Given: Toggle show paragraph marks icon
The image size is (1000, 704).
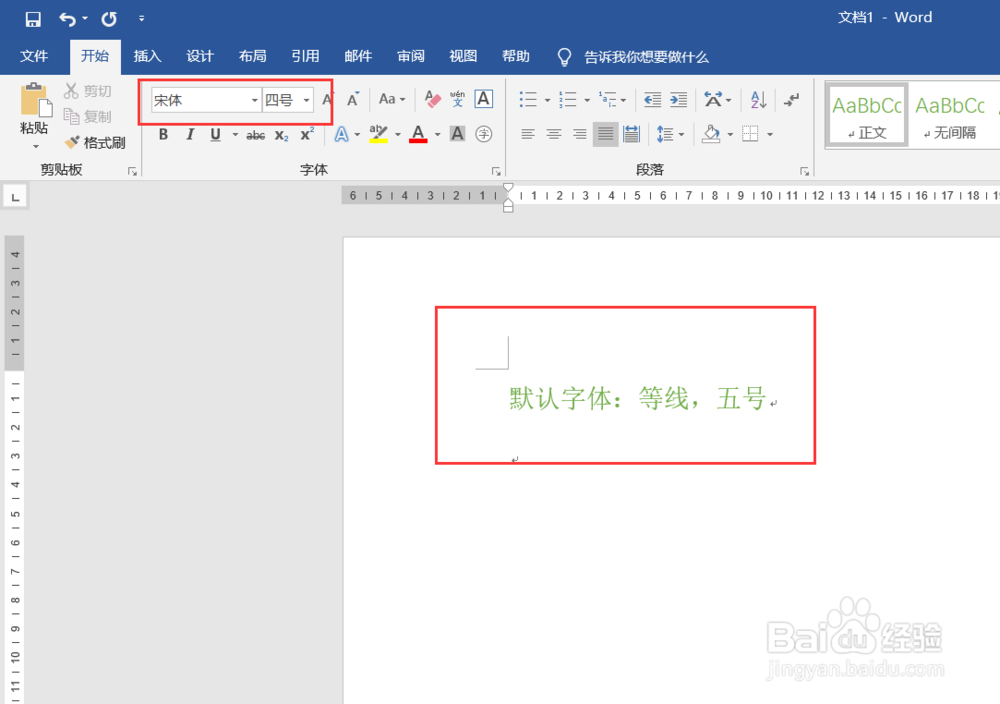Looking at the screenshot, I should tap(791, 99).
